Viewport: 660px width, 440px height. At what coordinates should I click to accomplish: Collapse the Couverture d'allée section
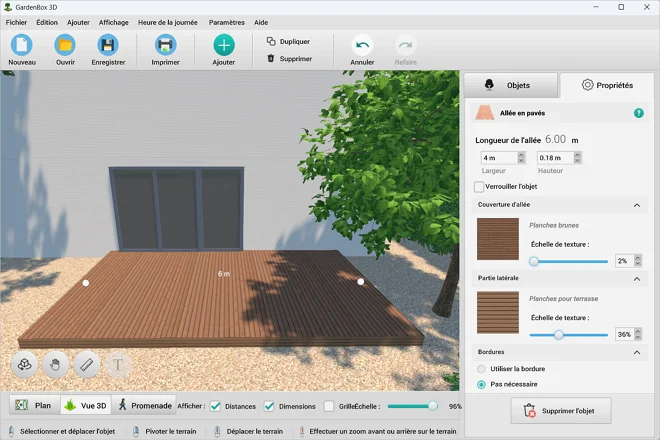[637, 205]
